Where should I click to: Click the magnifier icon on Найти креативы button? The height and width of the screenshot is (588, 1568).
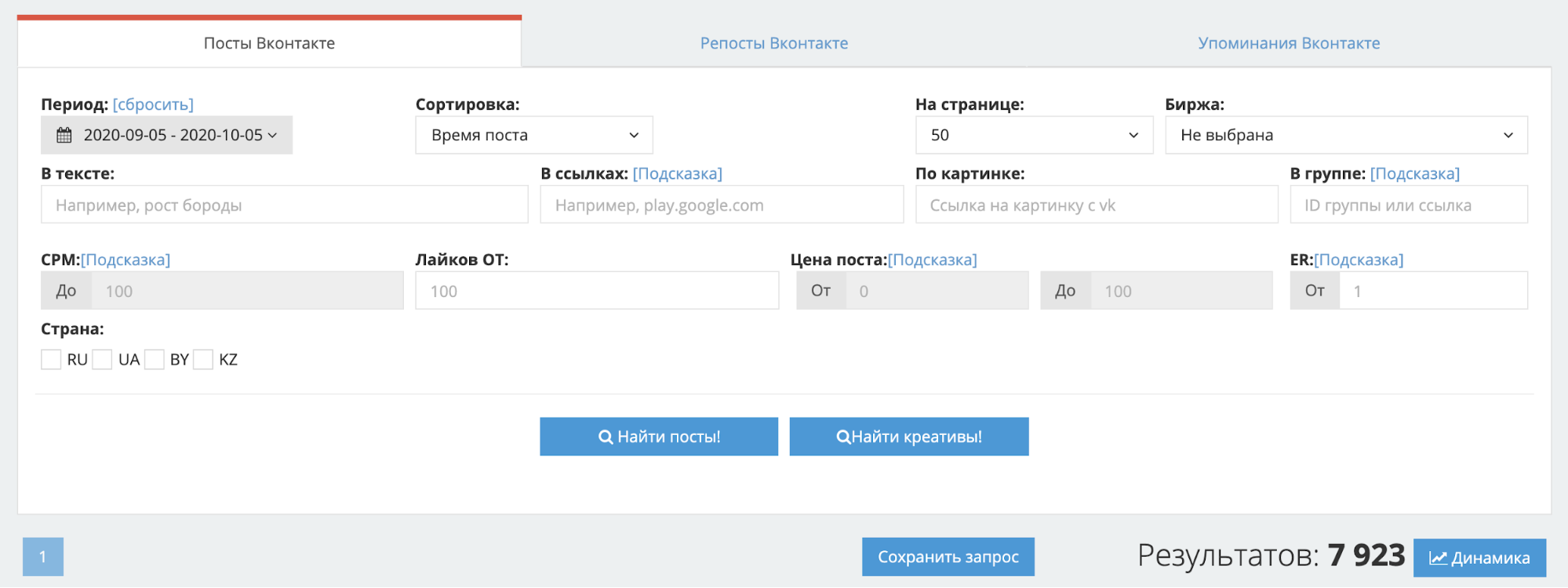pos(843,437)
